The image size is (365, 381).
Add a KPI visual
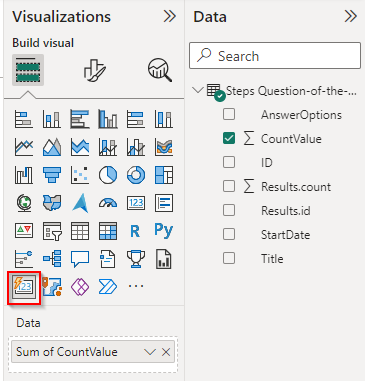[x=24, y=231]
